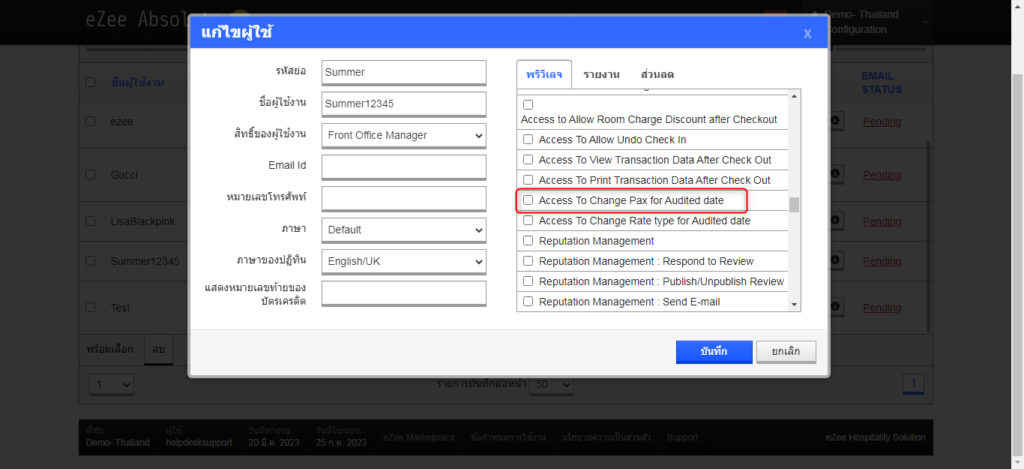Viewport: 1024px width, 469px height.
Task: Check Reputation Management : Send E-mail
Action: coord(528,302)
